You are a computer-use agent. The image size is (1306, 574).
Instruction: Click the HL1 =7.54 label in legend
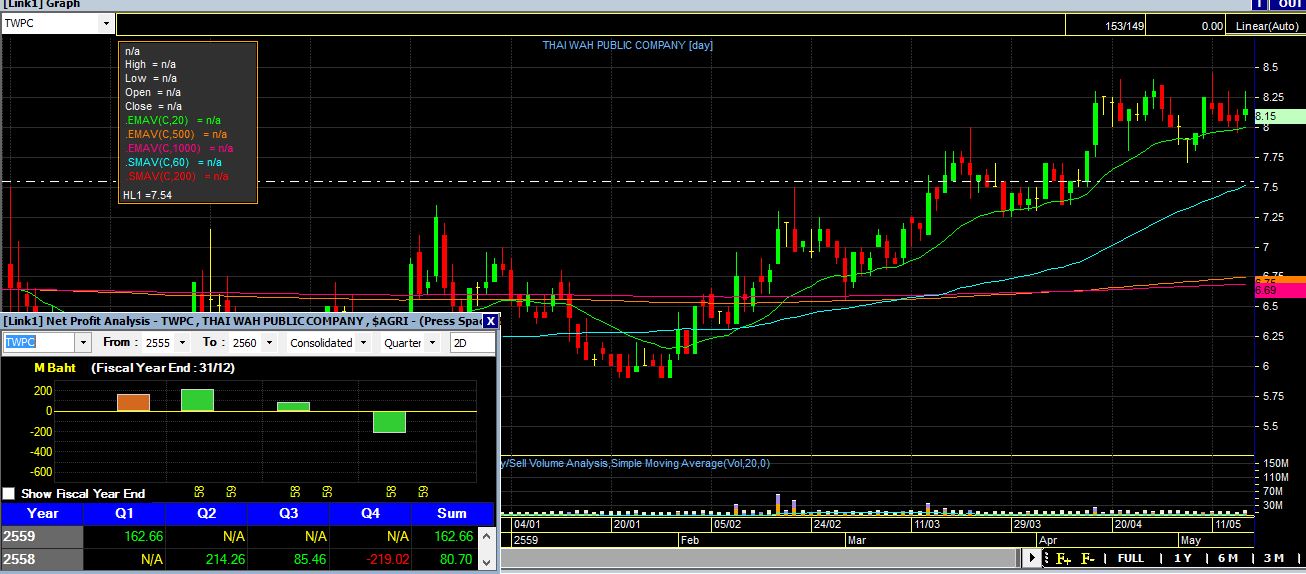click(147, 195)
